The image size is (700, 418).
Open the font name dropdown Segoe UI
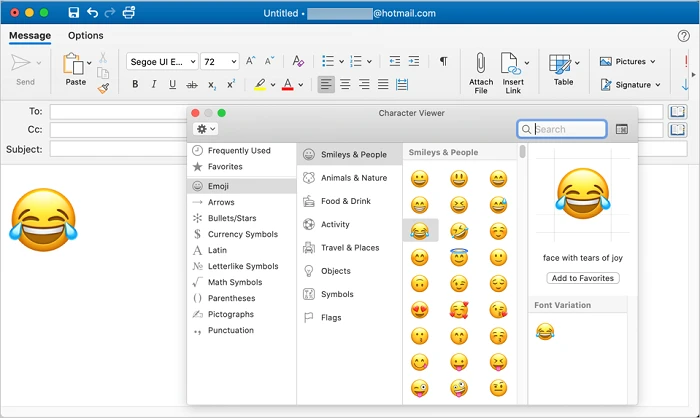(x=162, y=61)
